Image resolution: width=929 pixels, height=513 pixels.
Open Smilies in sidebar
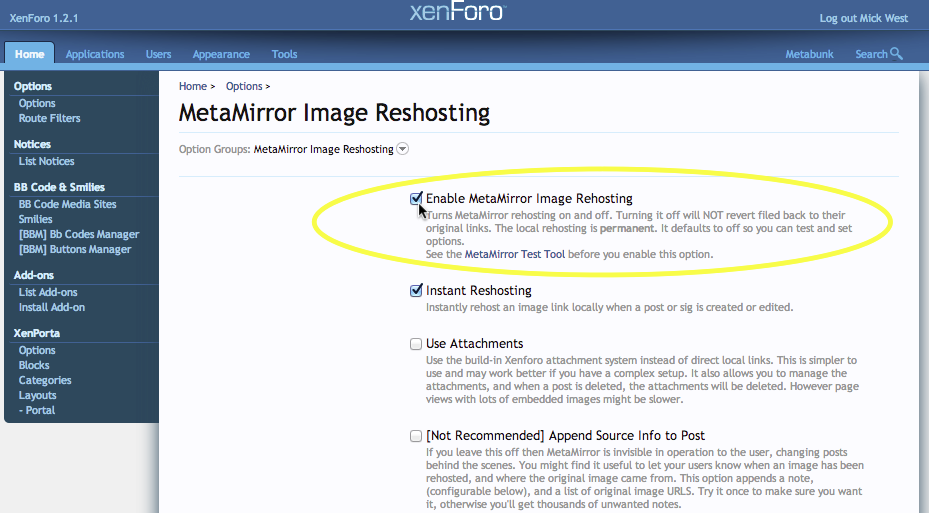pyautogui.click(x=35, y=219)
